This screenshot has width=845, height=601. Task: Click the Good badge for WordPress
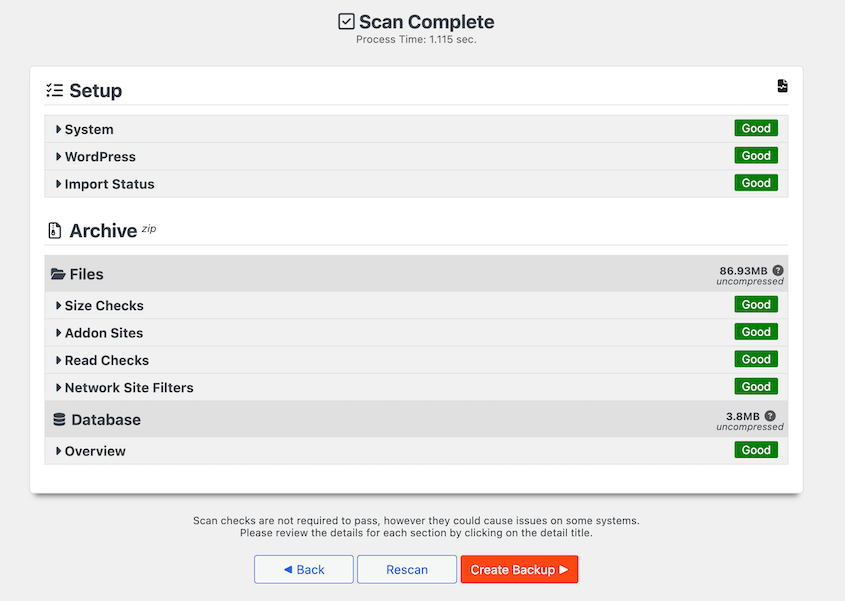pyautogui.click(x=756, y=156)
